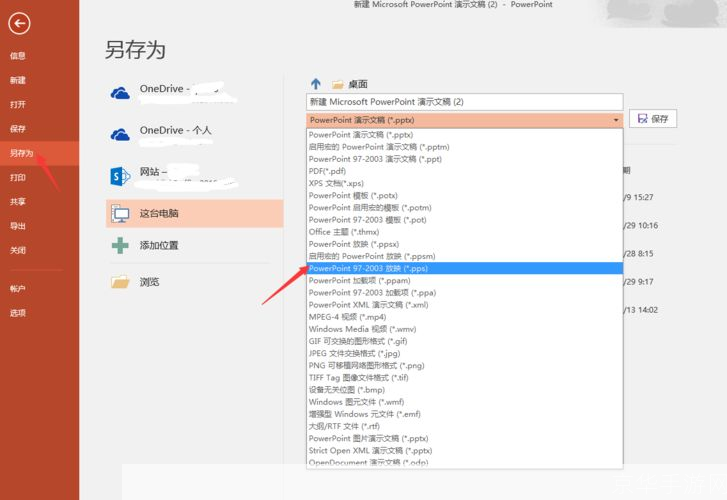Click the 浏览 folder icon

(120, 282)
